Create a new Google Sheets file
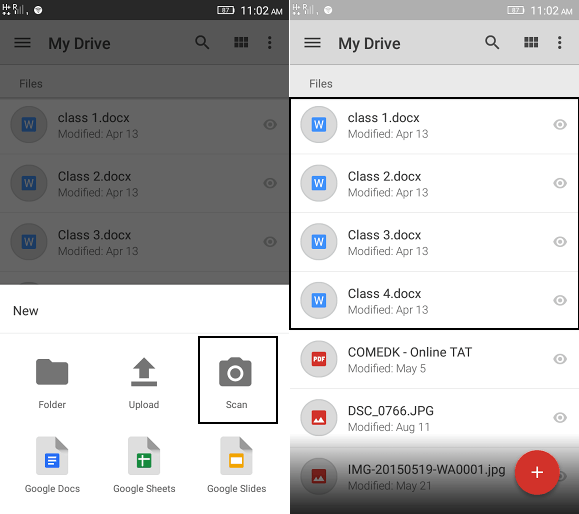Viewport: 579px width, 514px height. 144,465
